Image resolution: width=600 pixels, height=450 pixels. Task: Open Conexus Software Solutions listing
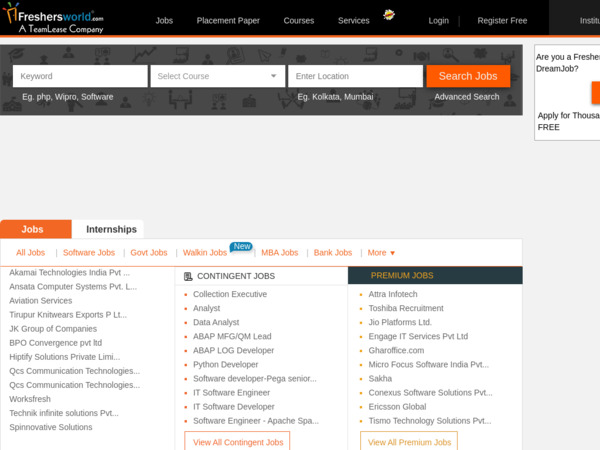coord(430,393)
